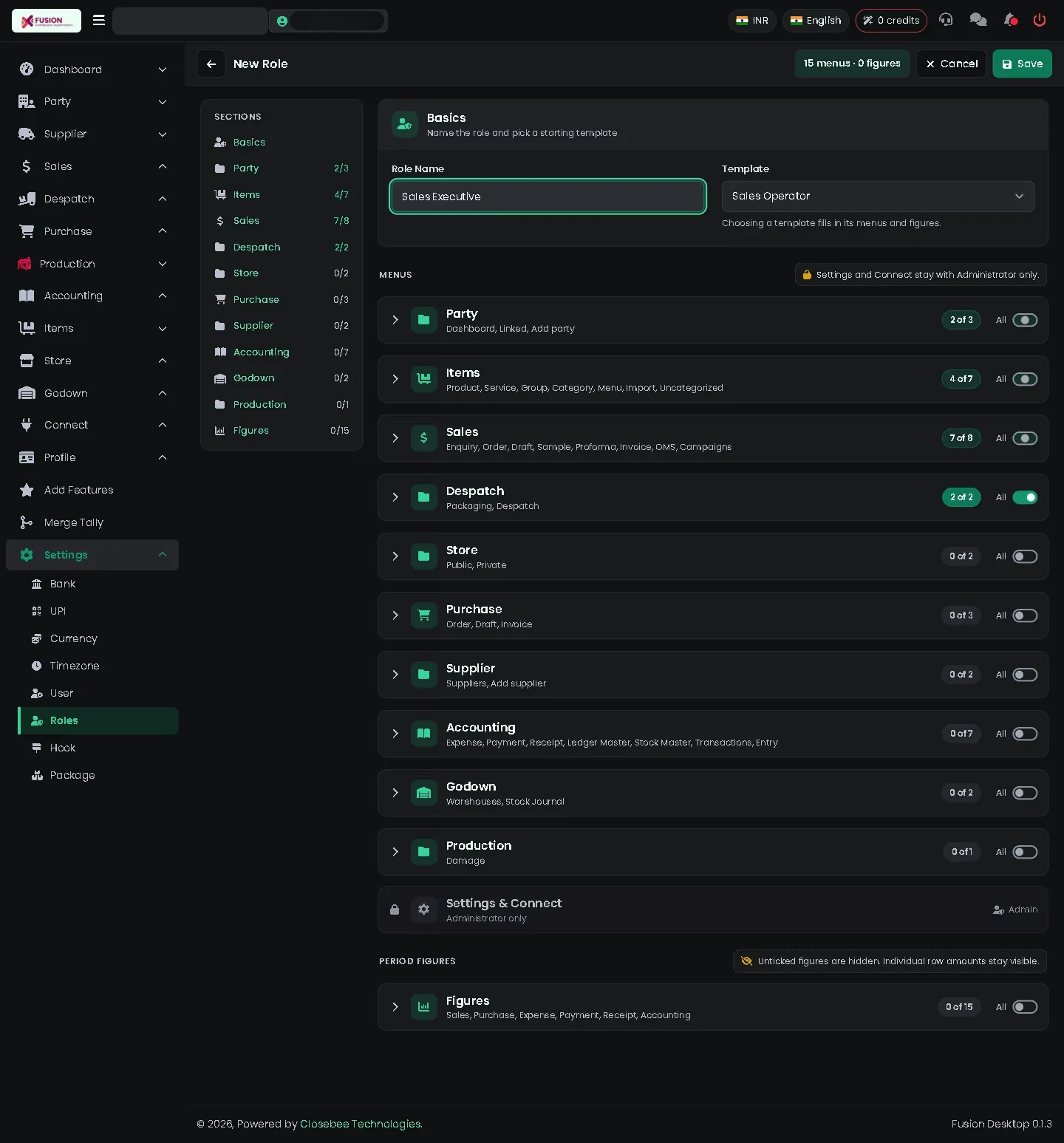Click the Fusion logo
Viewport: 1064px width, 1143px height.
point(47,21)
